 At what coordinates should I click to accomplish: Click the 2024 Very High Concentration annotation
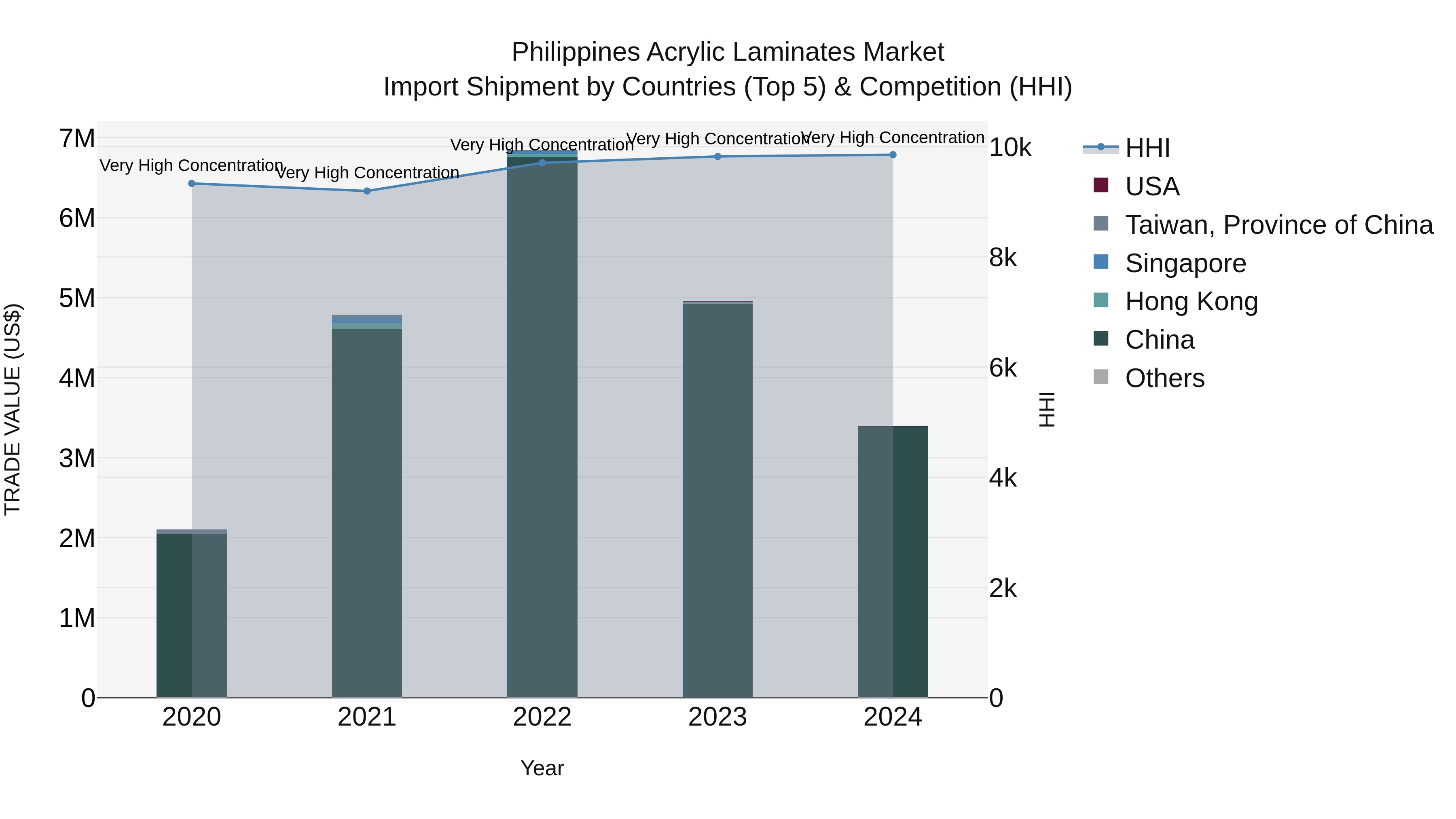pos(893,138)
